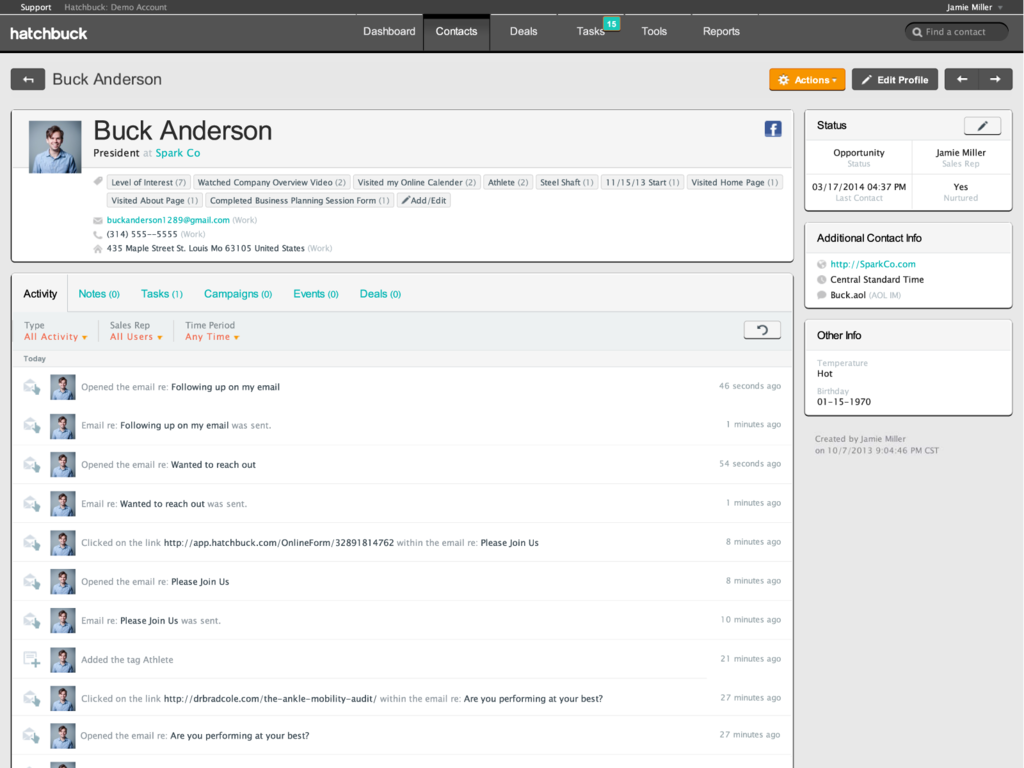Expand the All Activity type filter
The height and width of the screenshot is (768, 1024).
click(x=56, y=337)
